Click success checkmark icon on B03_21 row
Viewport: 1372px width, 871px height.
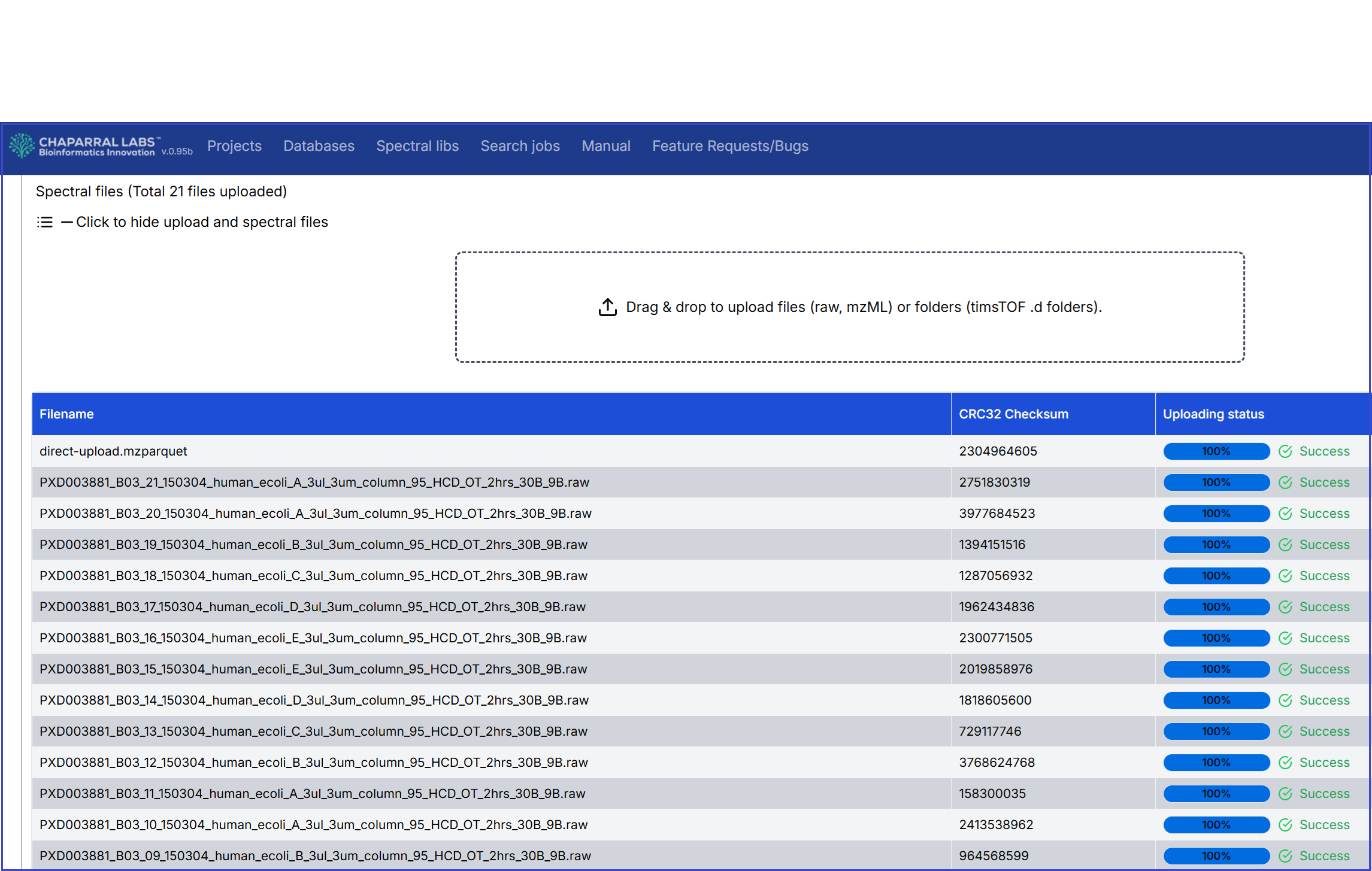[1285, 482]
